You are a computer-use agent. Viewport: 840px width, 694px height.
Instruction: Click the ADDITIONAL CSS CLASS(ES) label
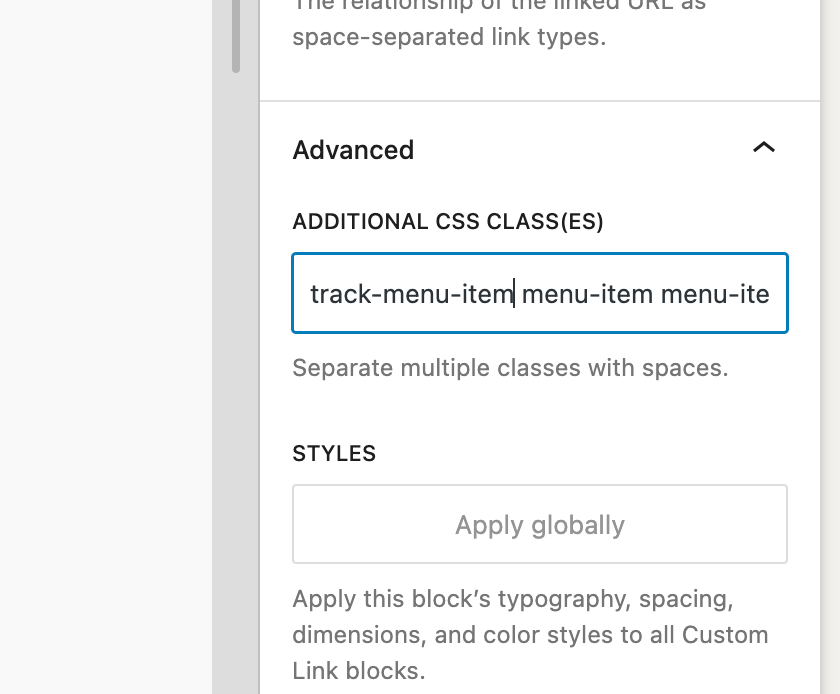pyautogui.click(x=447, y=221)
